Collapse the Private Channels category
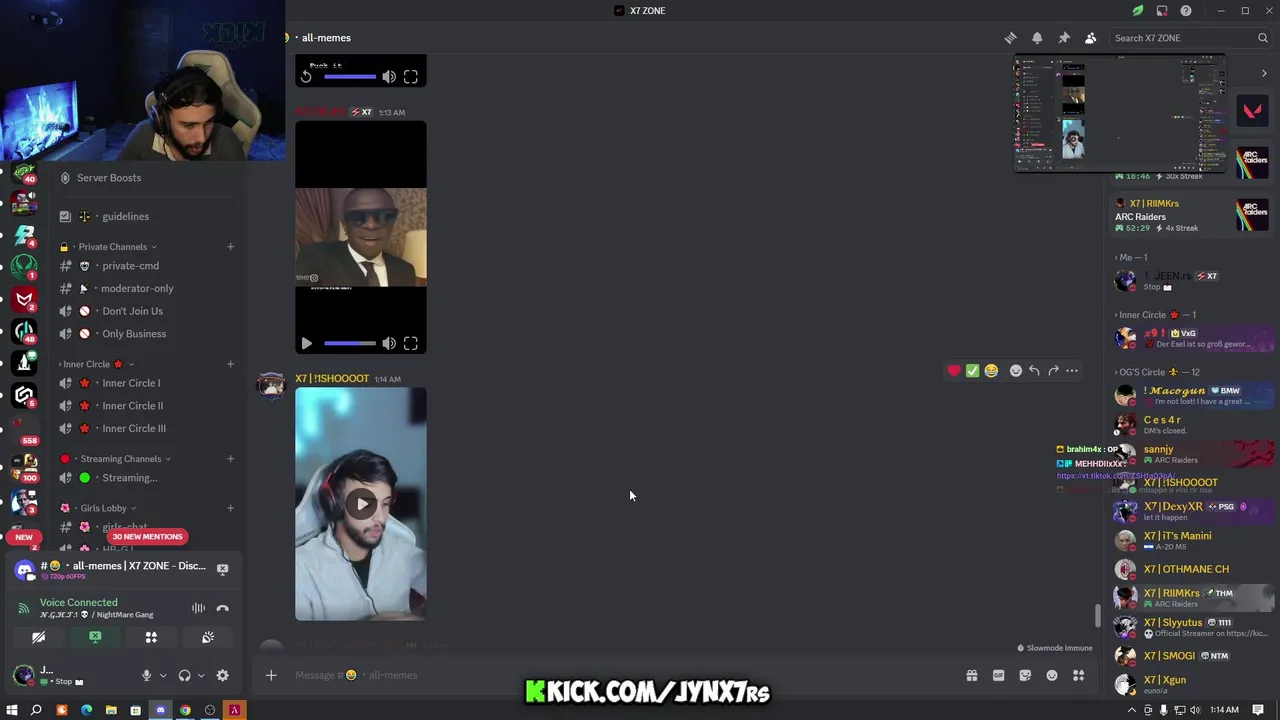Viewport: 1280px width, 720px height. [x=110, y=247]
